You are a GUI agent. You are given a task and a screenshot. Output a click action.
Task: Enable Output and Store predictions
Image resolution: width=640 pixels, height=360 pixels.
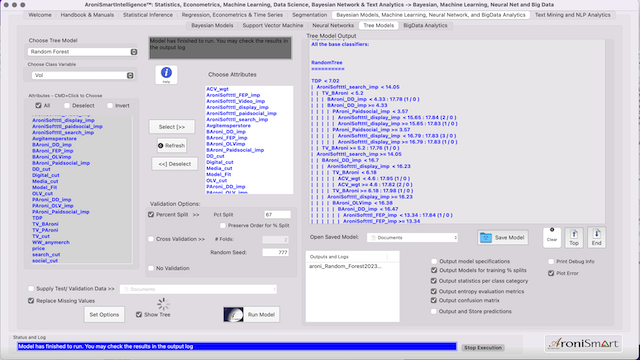pyautogui.click(x=434, y=311)
